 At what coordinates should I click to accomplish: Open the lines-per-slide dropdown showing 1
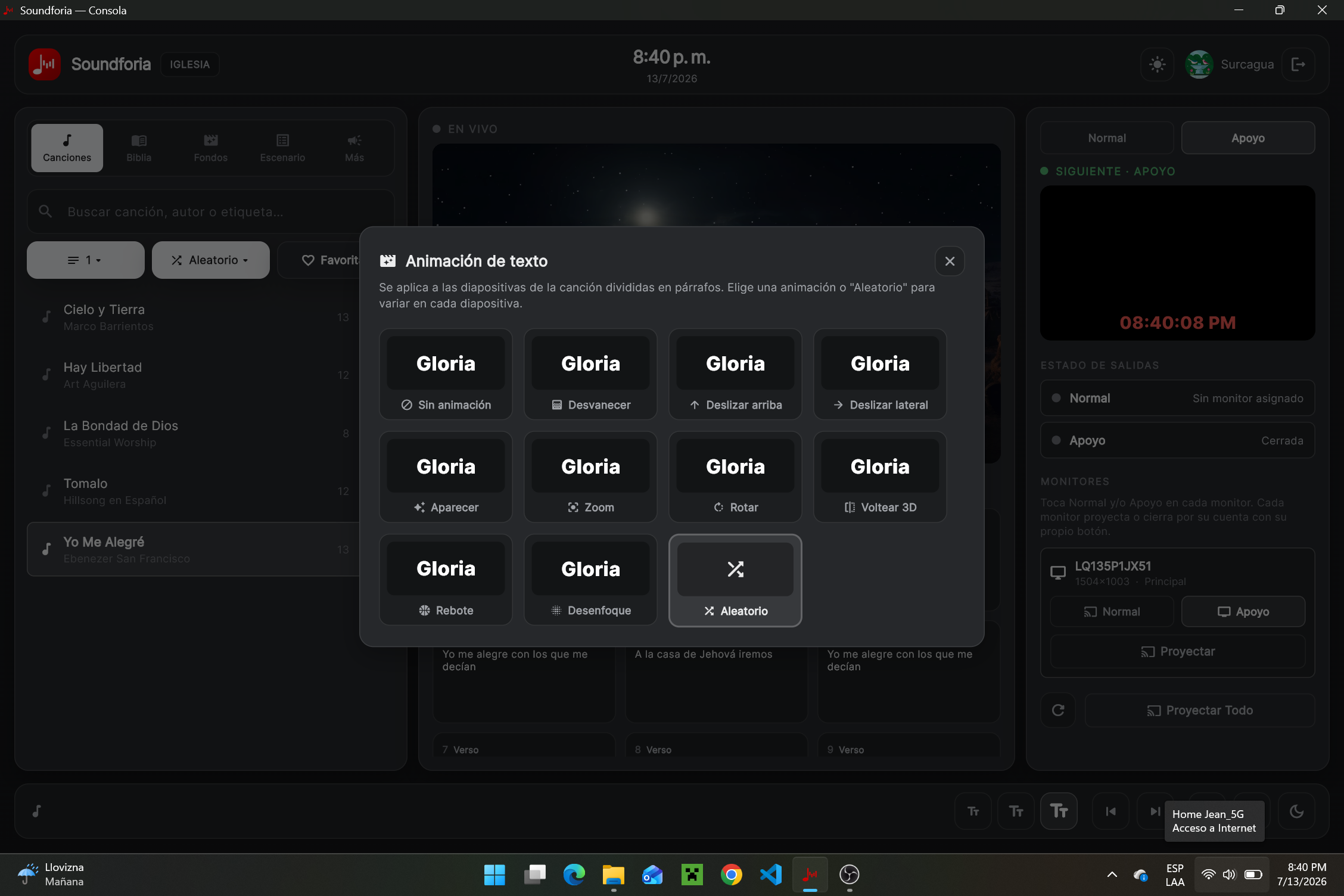[x=85, y=260]
